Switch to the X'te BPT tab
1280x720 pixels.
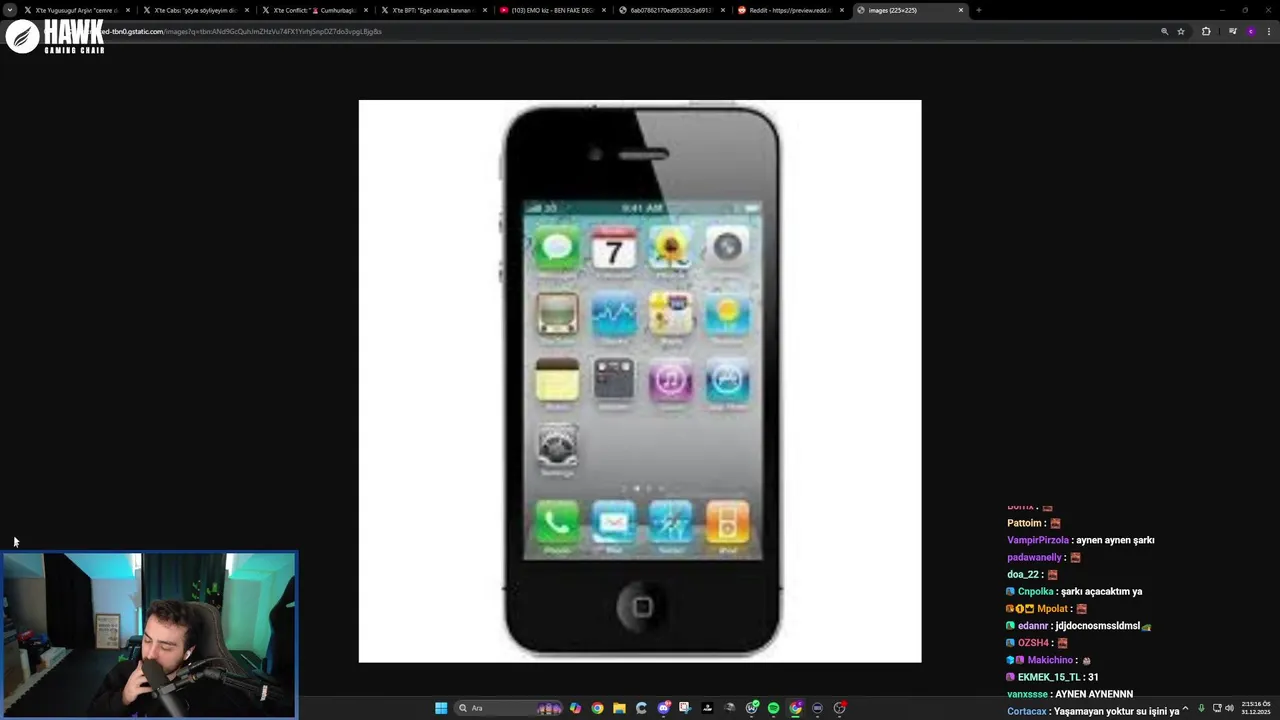coord(433,10)
